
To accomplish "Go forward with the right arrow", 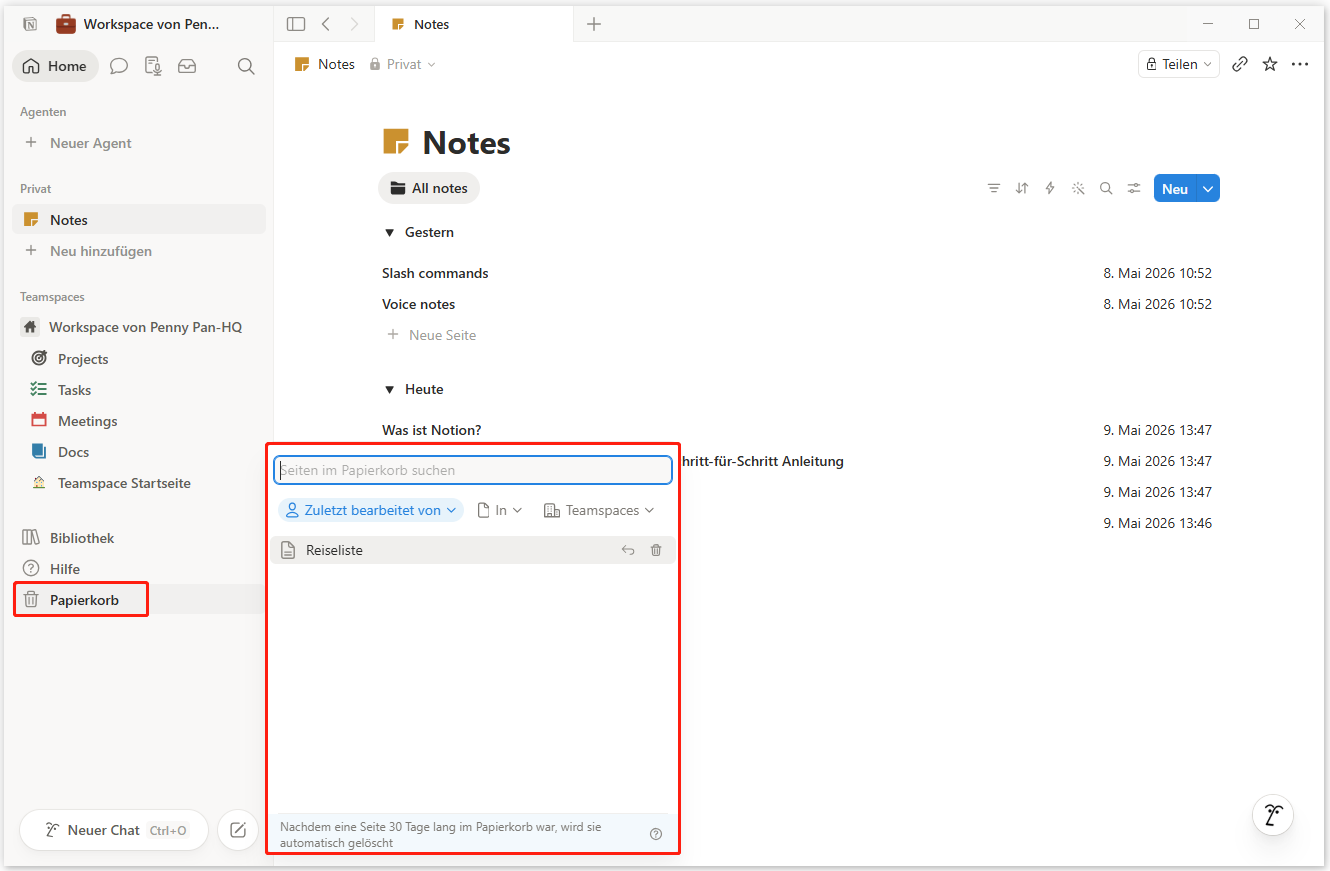I will coord(354,24).
